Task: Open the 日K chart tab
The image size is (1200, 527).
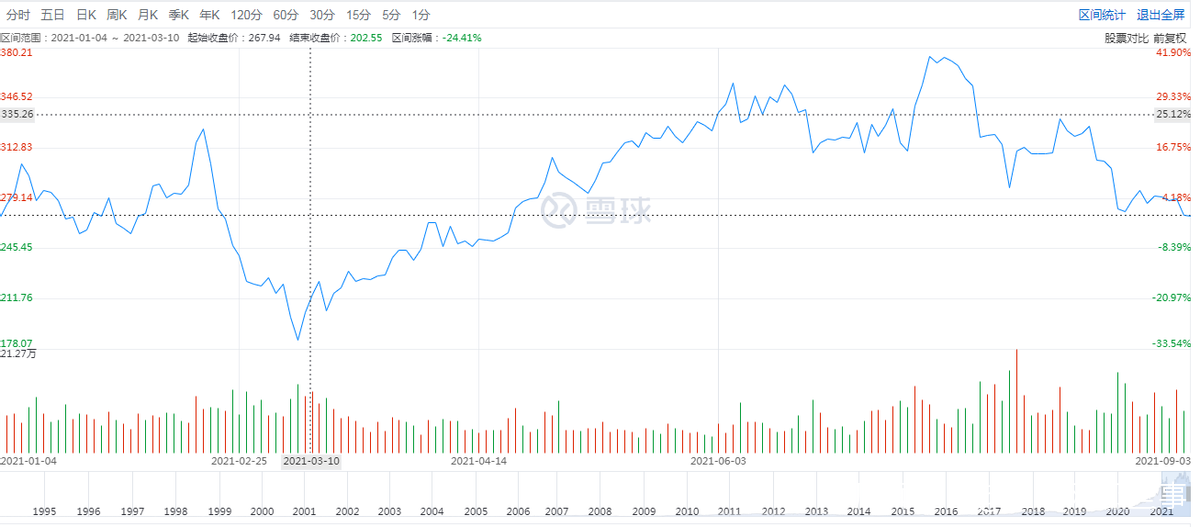Action: (x=86, y=15)
